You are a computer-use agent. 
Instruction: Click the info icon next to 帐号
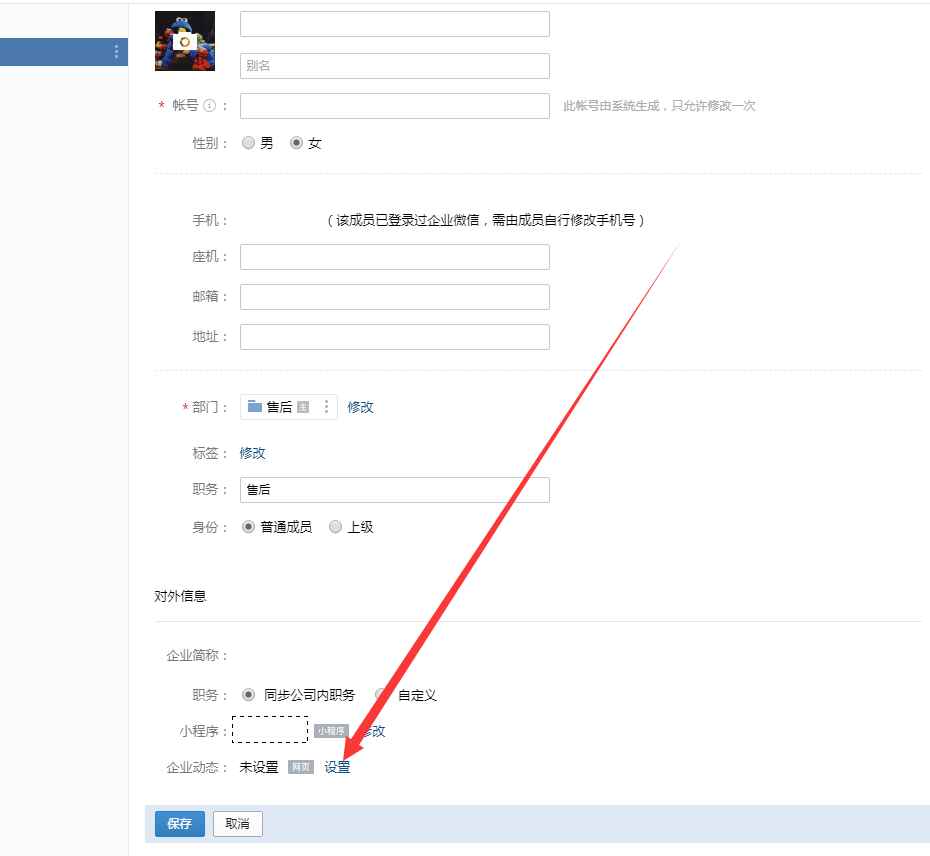(x=209, y=106)
